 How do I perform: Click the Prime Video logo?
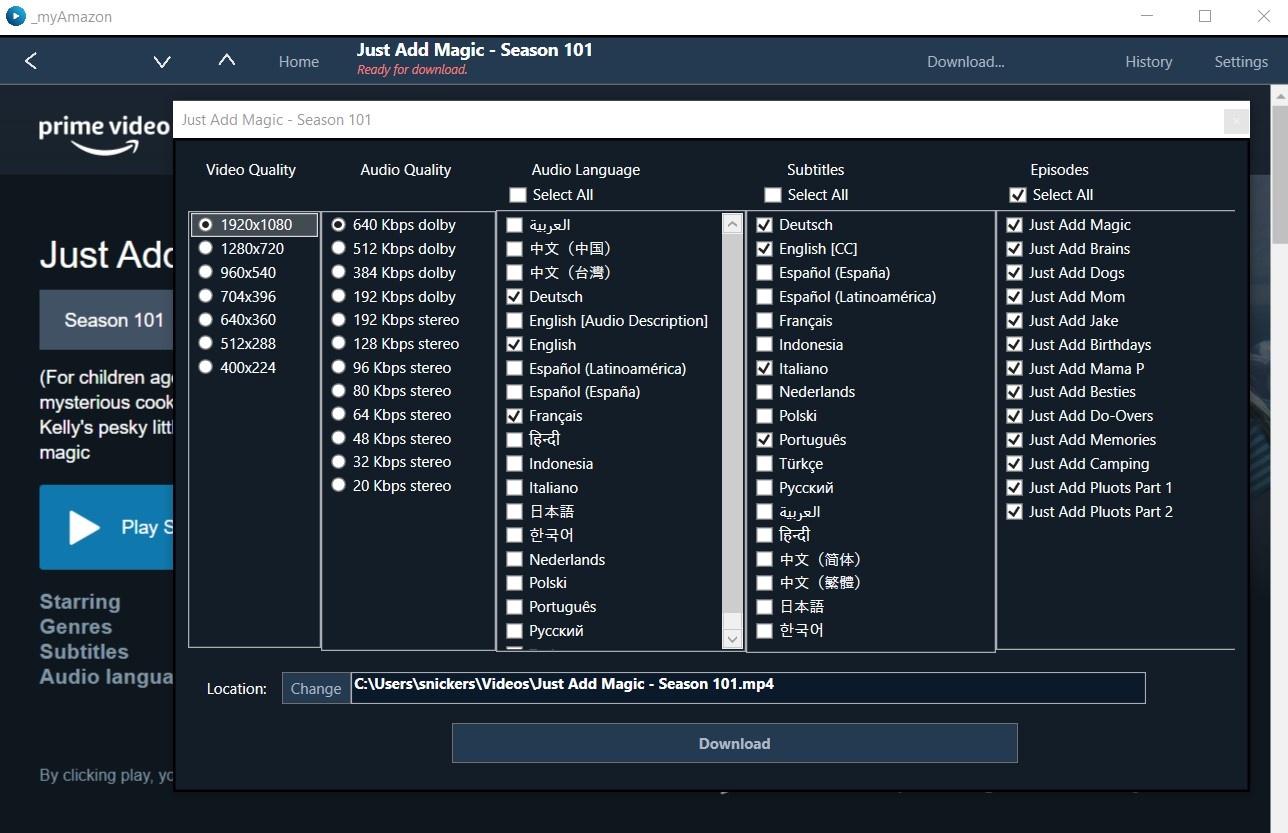[104, 135]
